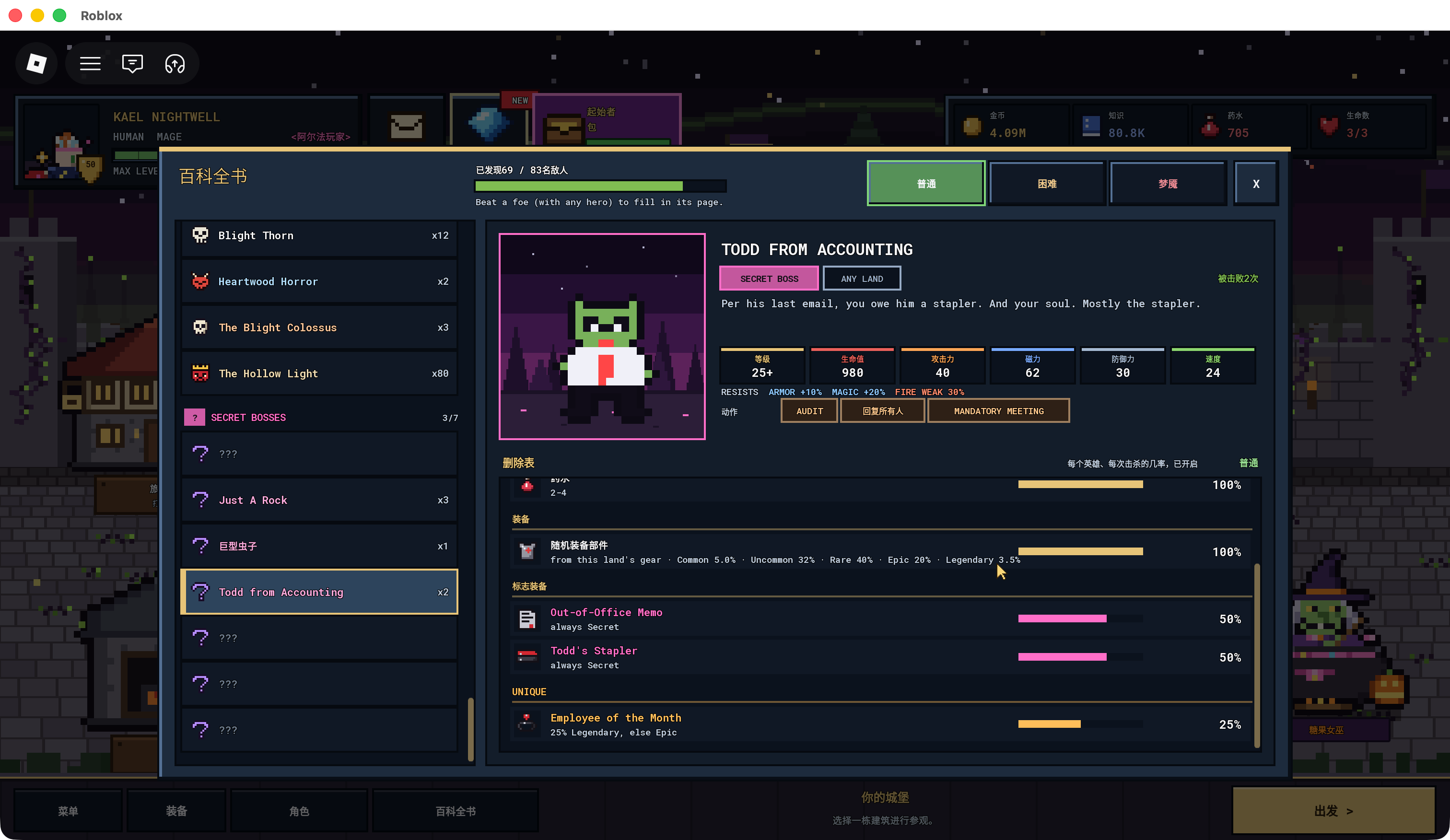Click the SECRET BOSSES section header
Image resolution: width=1450 pixels, height=840 pixels.
tap(320, 418)
